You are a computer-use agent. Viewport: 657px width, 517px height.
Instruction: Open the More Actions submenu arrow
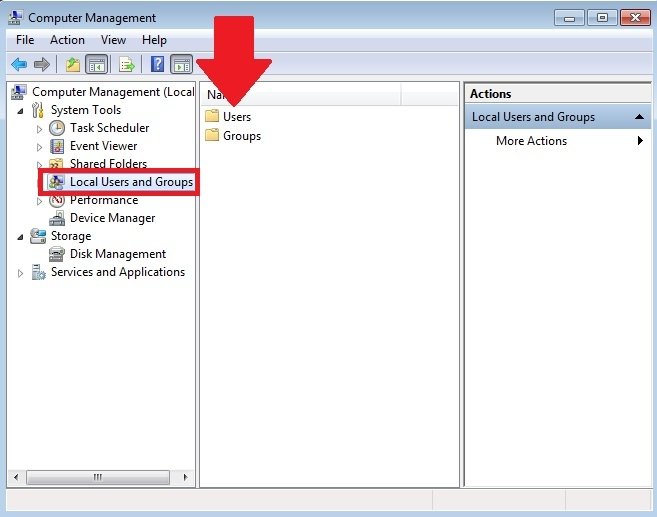point(640,140)
